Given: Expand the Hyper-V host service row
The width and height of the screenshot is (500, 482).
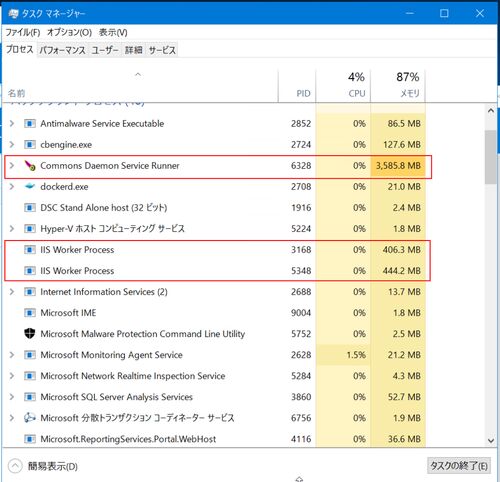Looking at the screenshot, I should pos(12,229).
